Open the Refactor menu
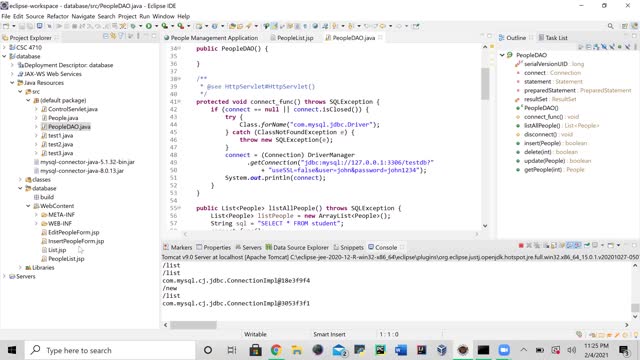The width and height of the screenshot is (640, 360). [58, 16]
